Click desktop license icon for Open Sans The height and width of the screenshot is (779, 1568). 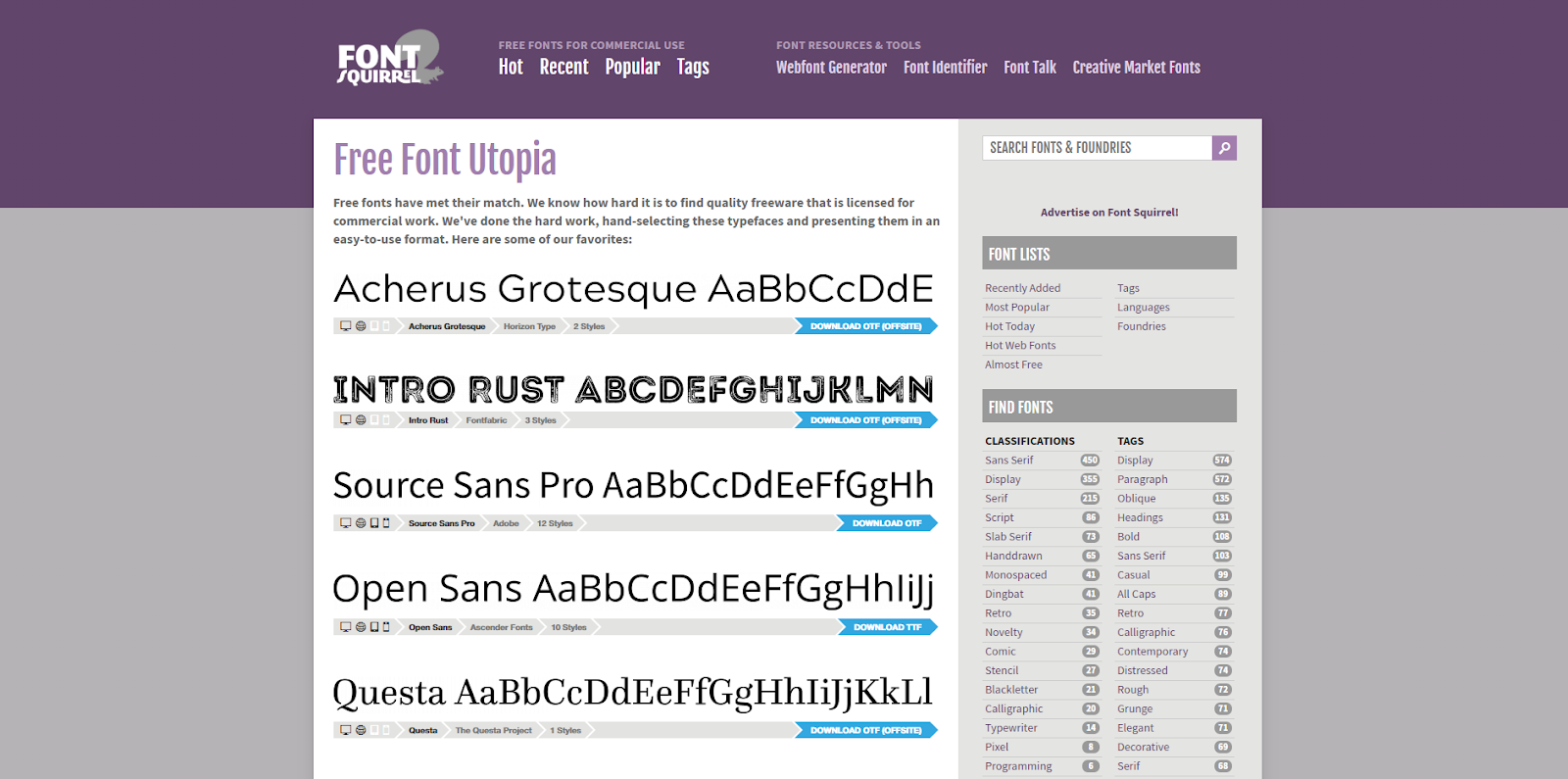(345, 627)
